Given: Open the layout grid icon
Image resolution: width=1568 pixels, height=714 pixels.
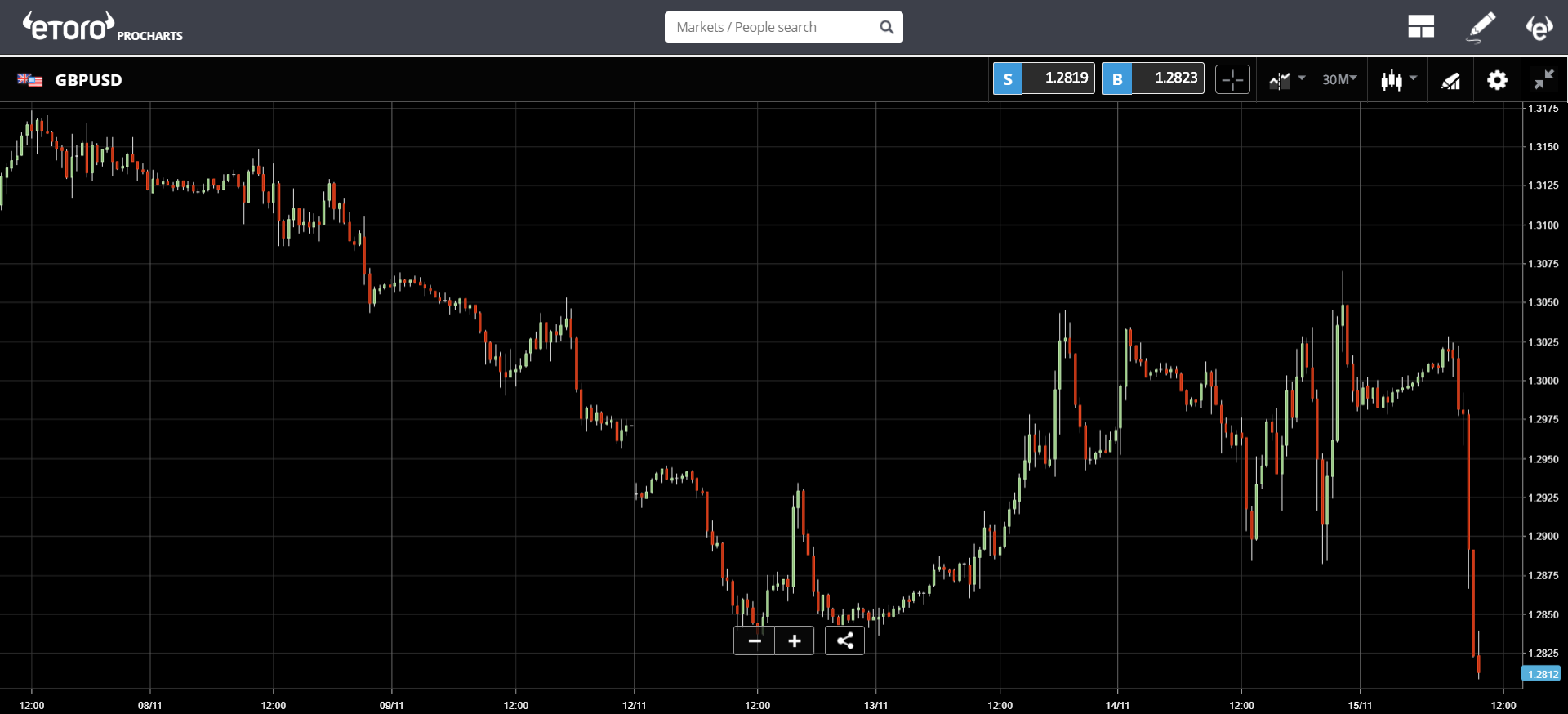Looking at the screenshot, I should tap(1421, 27).
